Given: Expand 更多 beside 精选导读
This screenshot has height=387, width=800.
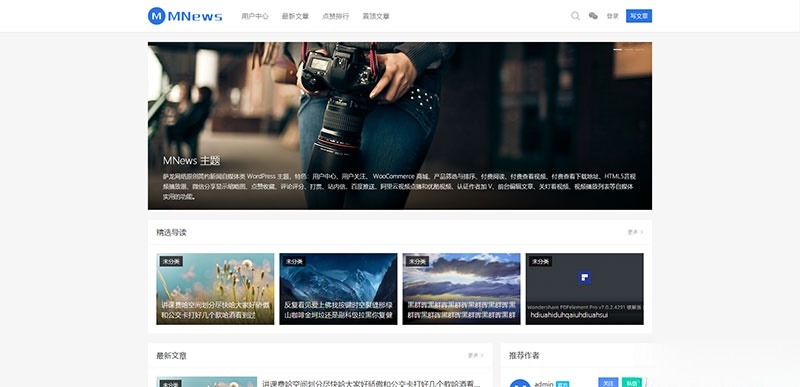Looking at the screenshot, I should coord(635,232).
